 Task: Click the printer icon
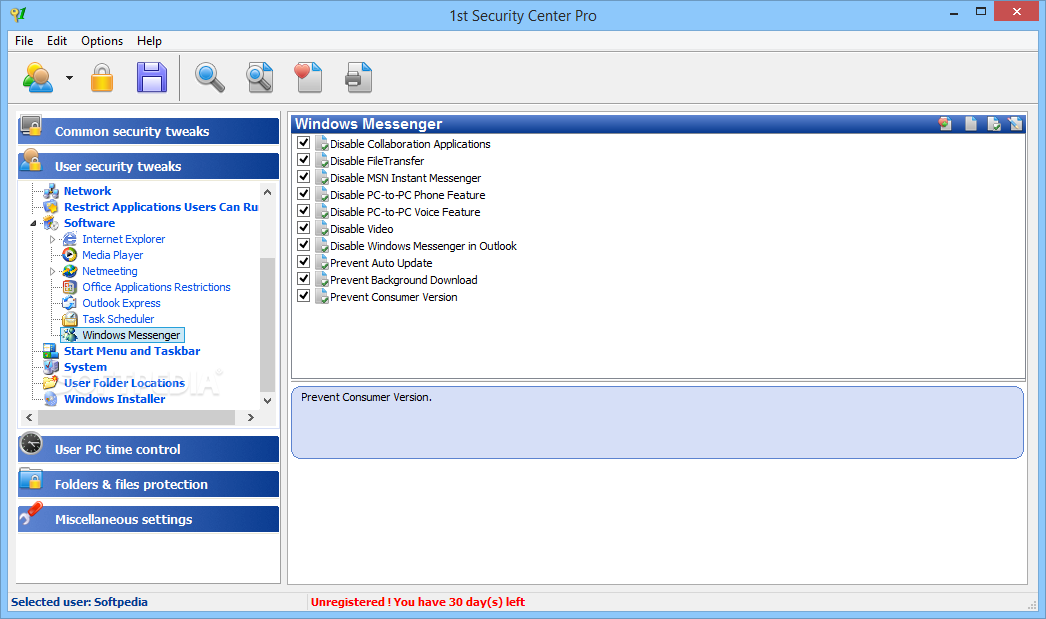[x=359, y=77]
